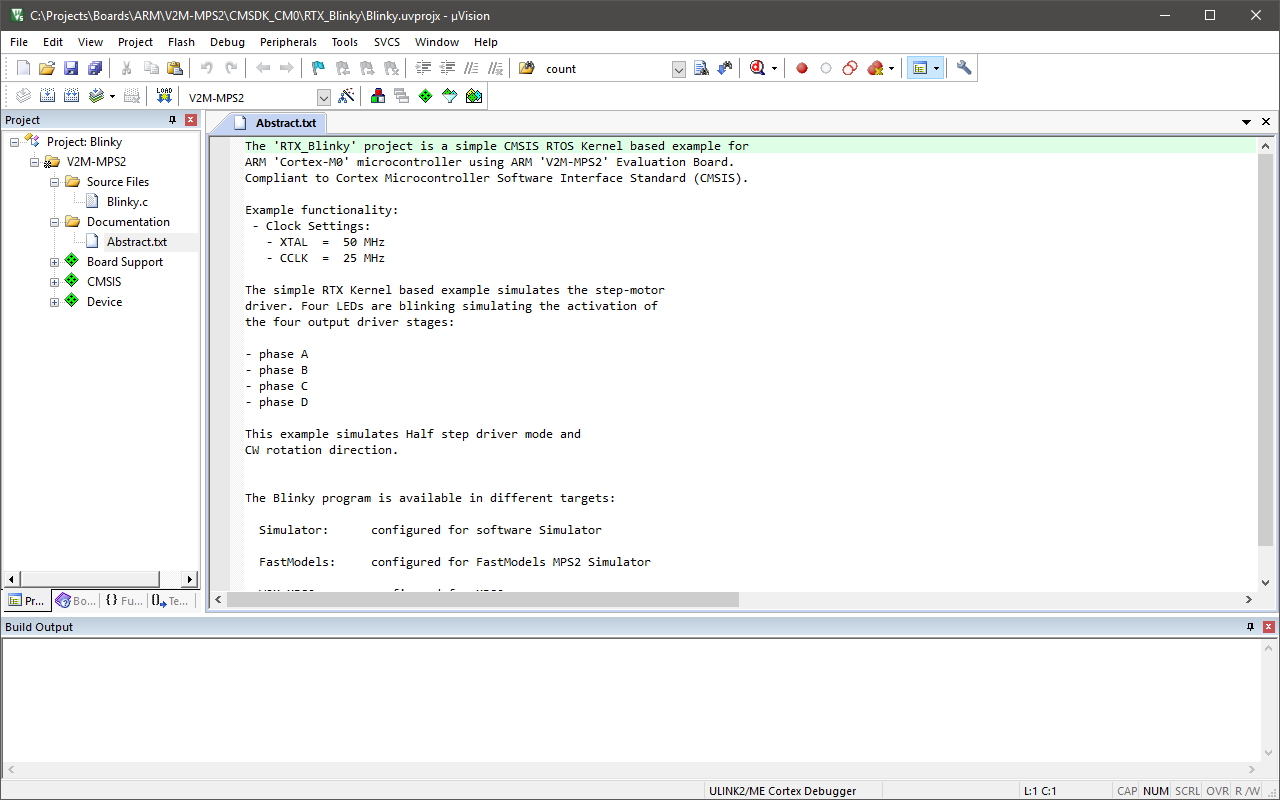Click the Translate file icon
Screen dimensions: 1280x800
23,96
